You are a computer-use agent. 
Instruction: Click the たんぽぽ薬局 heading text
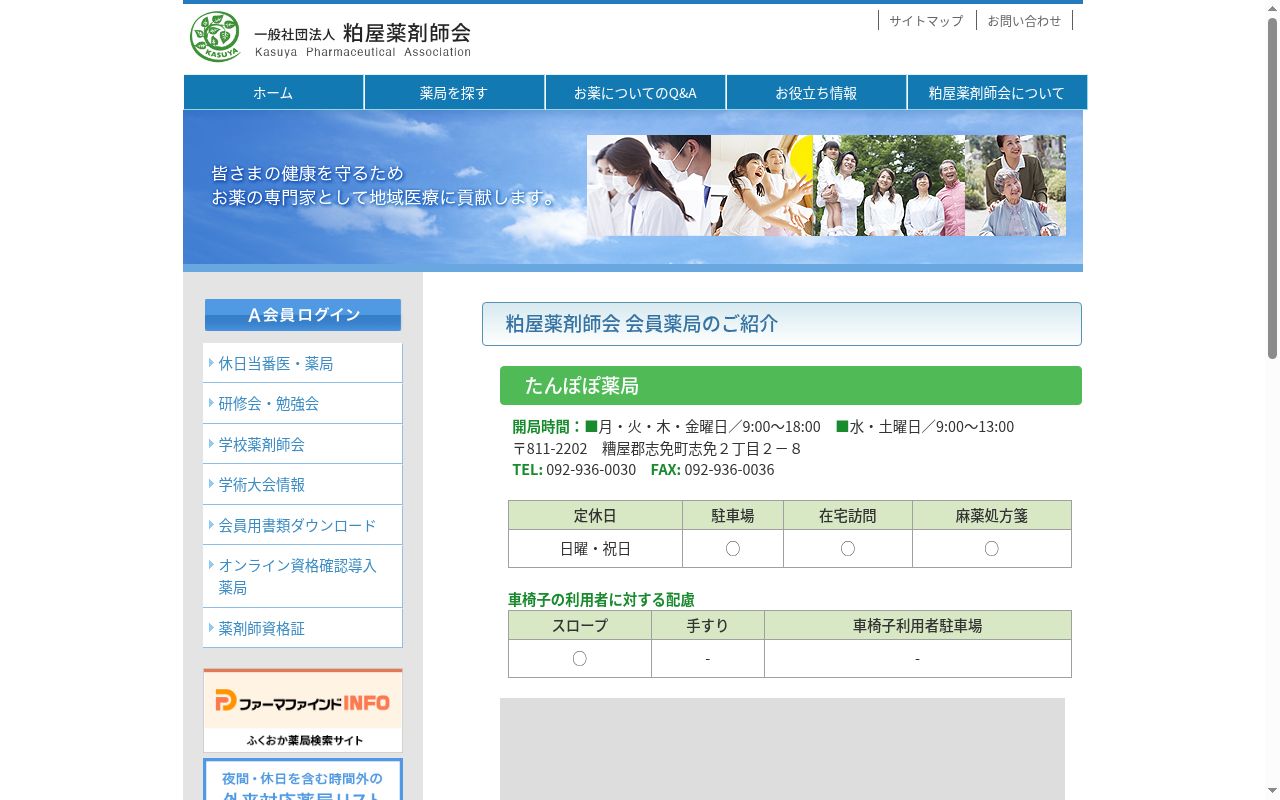point(581,386)
